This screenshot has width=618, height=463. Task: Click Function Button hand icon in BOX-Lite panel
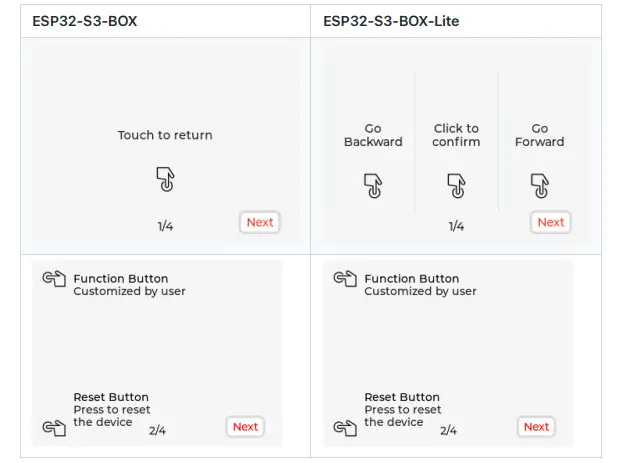click(x=345, y=279)
